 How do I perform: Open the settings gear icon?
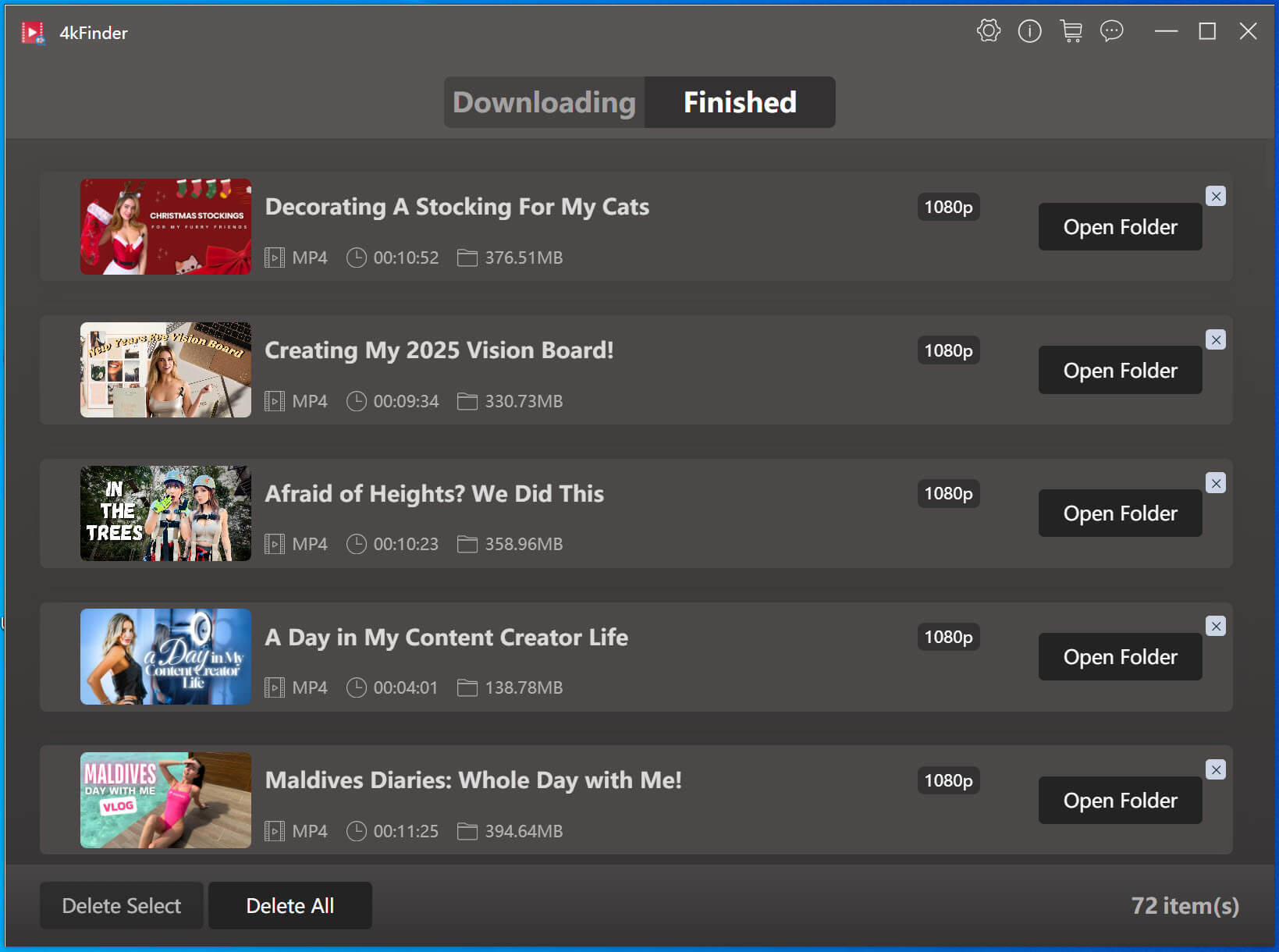click(988, 31)
